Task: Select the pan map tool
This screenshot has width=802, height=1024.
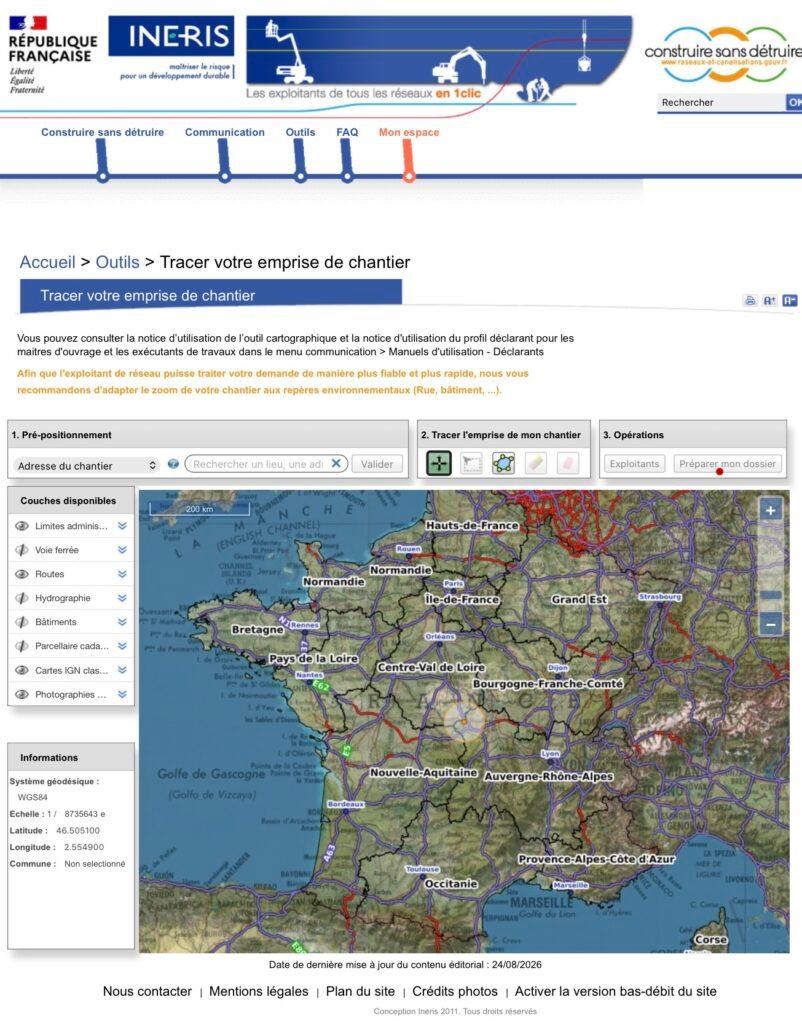Action: pyautogui.click(x=439, y=463)
